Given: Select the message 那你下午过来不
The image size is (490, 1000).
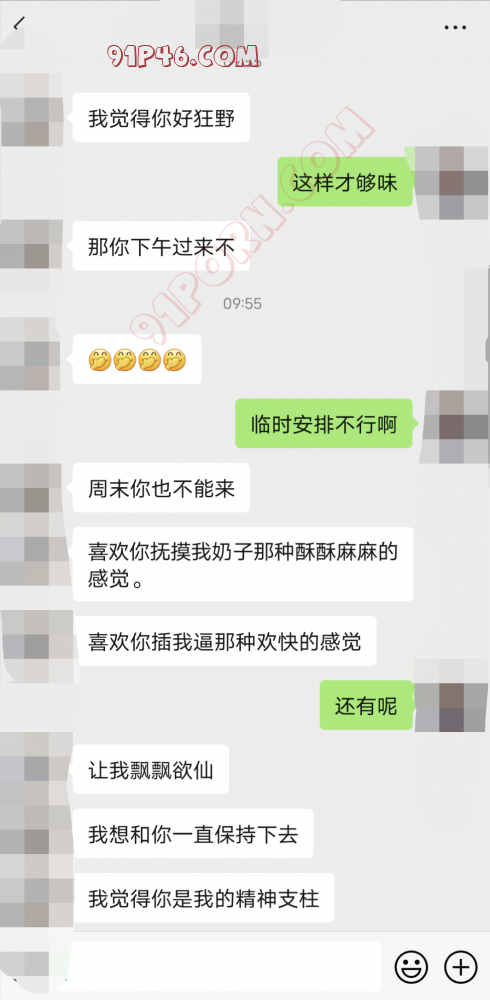Looking at the screenshot, I should pyautogui.click(x=161, y=246).
